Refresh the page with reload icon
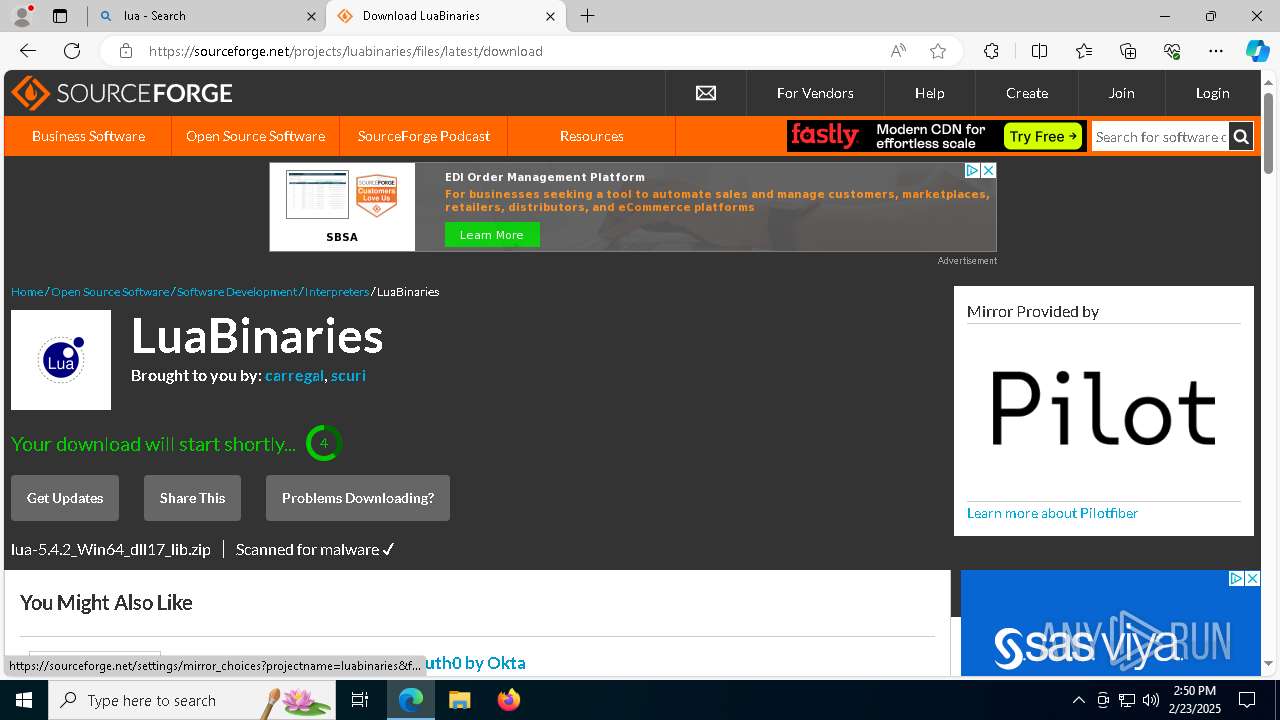Image resolution: width=1280 pixels, height=720 pixels. click(72, 51)
